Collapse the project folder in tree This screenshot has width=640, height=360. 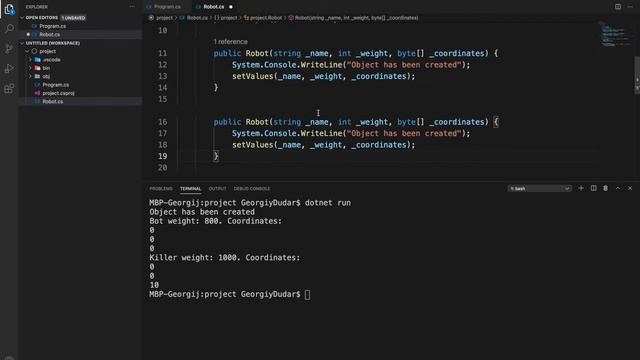(27, 51)
